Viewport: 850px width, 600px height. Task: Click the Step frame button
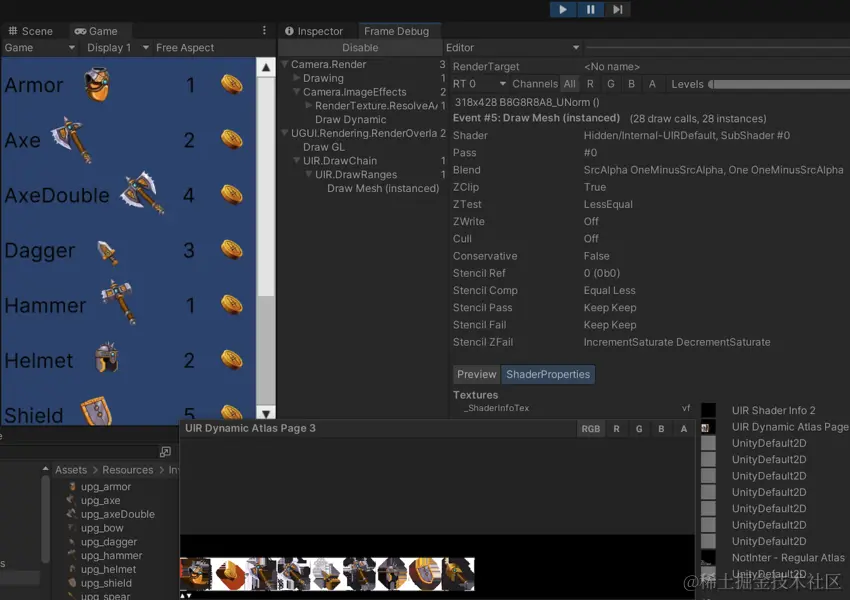(x=618, y=9)
